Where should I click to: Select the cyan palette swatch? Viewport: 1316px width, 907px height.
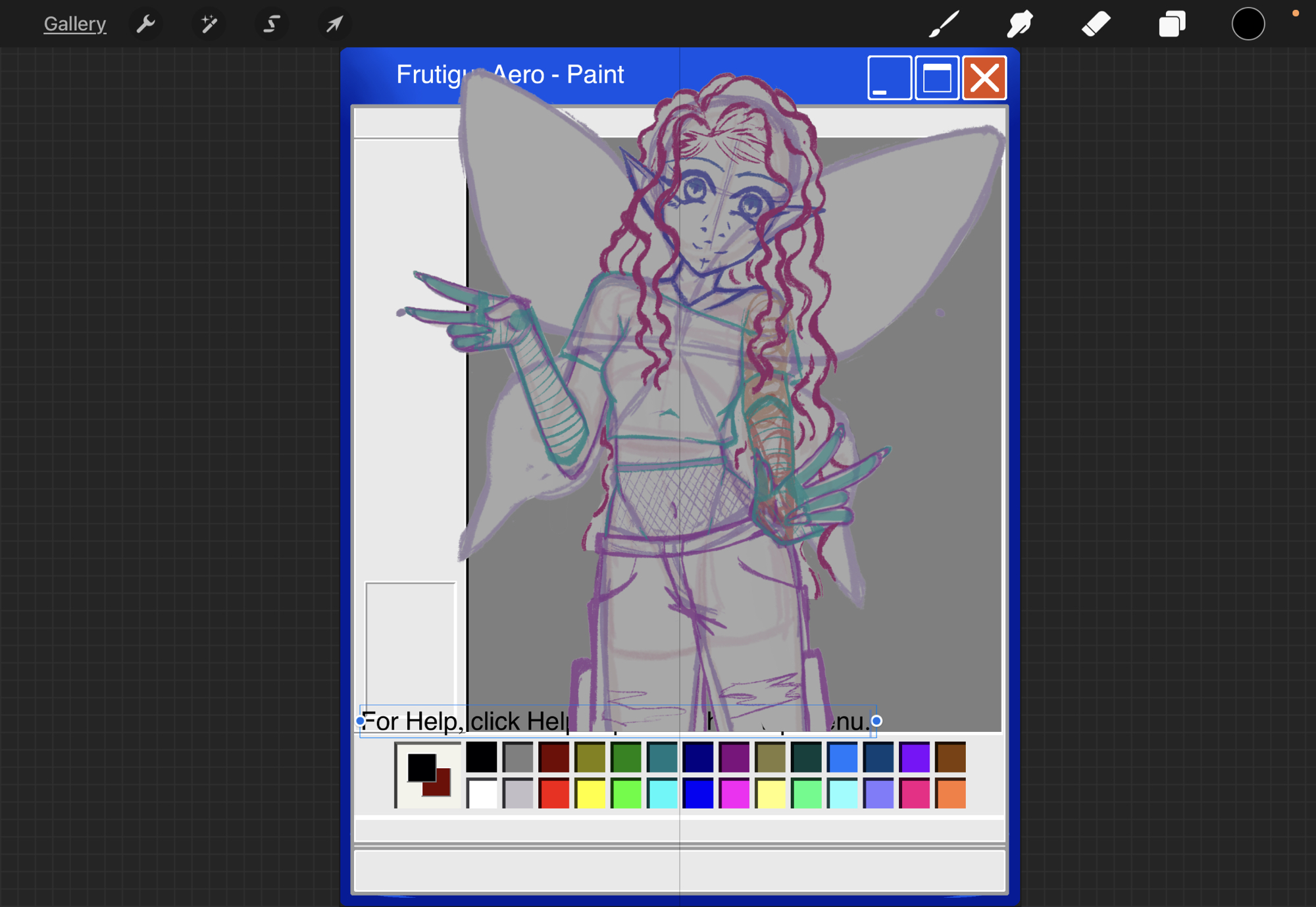(x=662, y=793)
